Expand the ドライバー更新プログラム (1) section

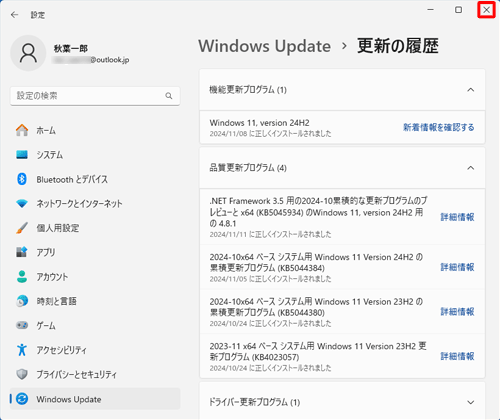pos(470,402)
